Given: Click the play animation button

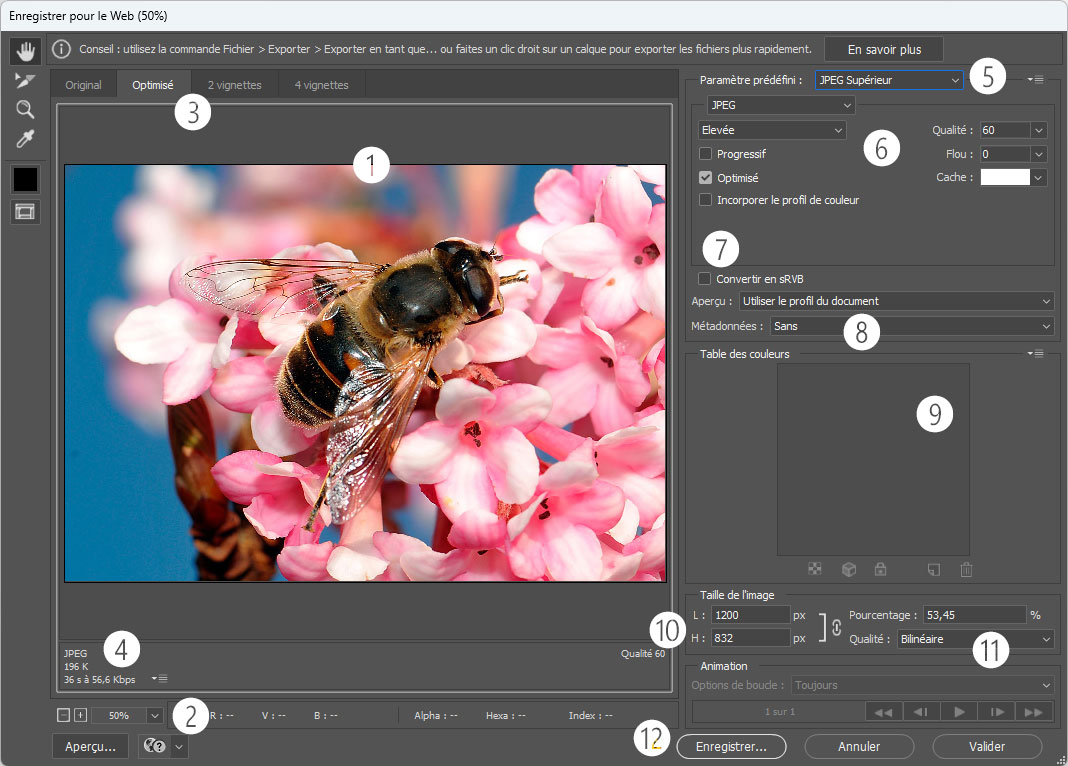Looking at the screenshot, I should [959, 712].
